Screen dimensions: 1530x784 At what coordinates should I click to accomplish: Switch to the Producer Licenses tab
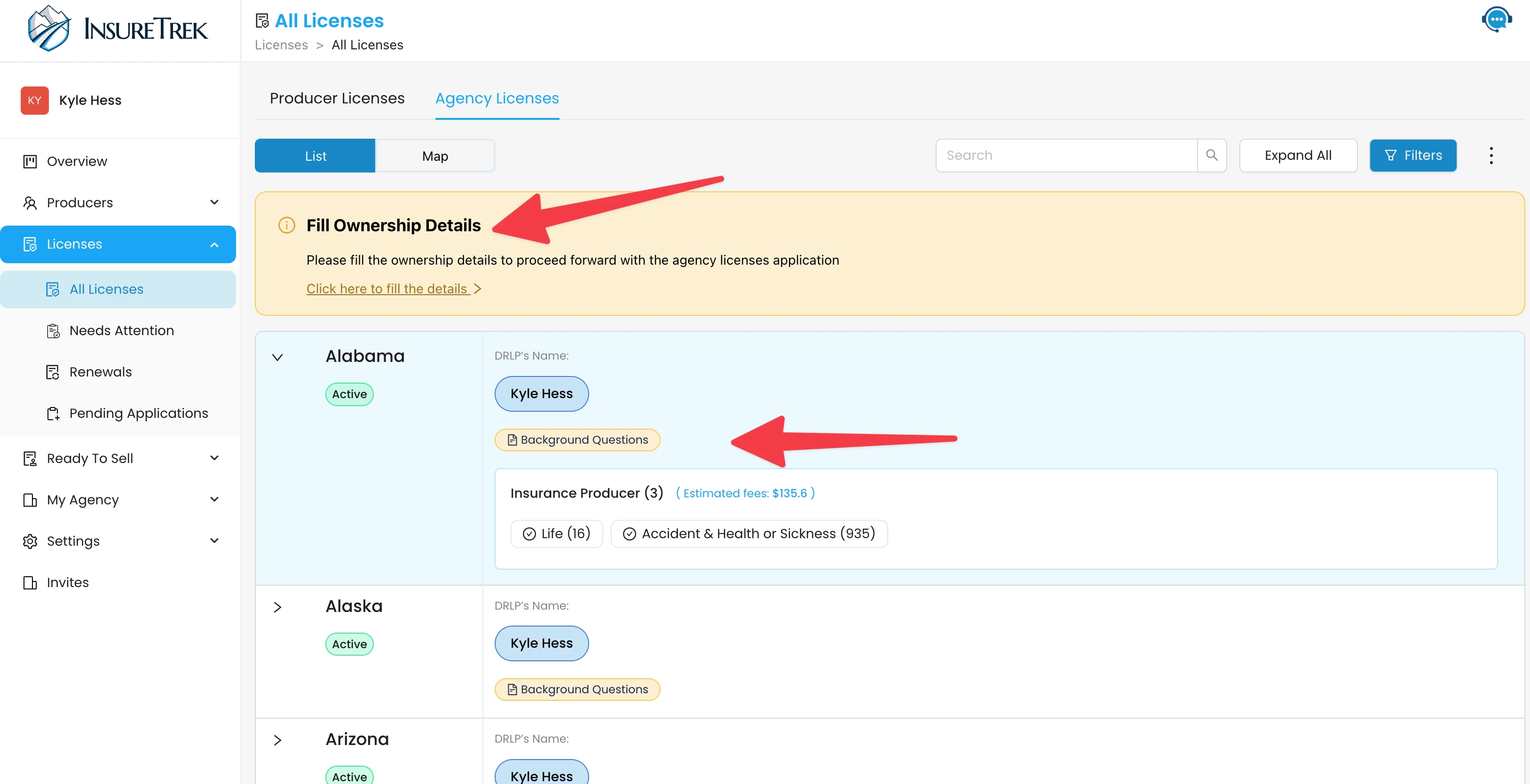click(x=337, y=98)
